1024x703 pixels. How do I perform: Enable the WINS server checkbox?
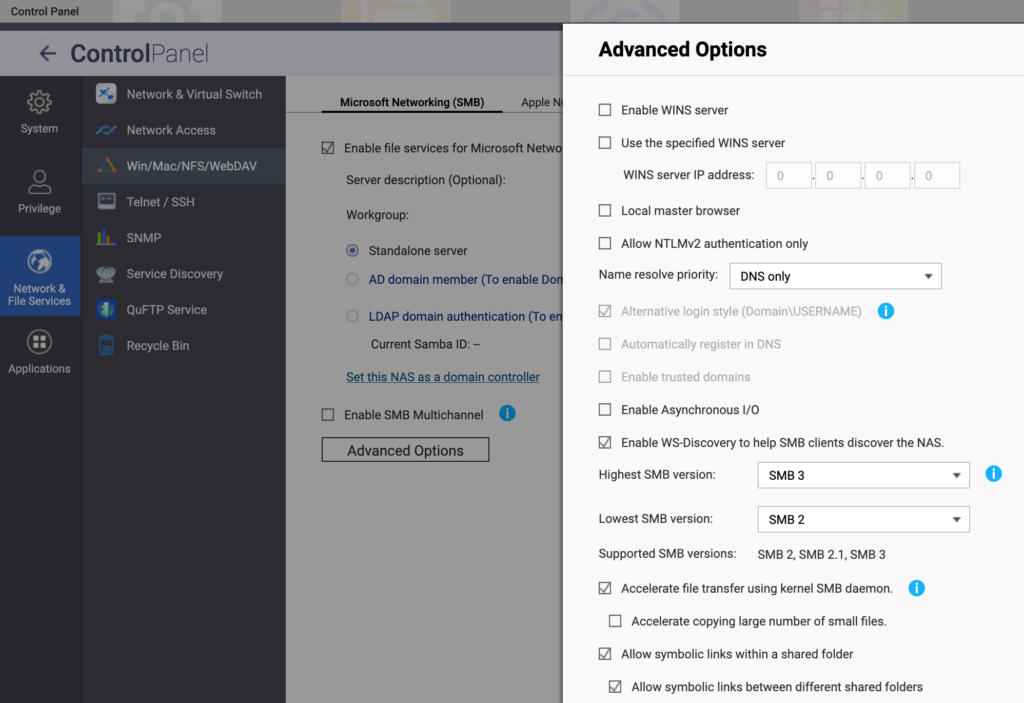[605, 110]
